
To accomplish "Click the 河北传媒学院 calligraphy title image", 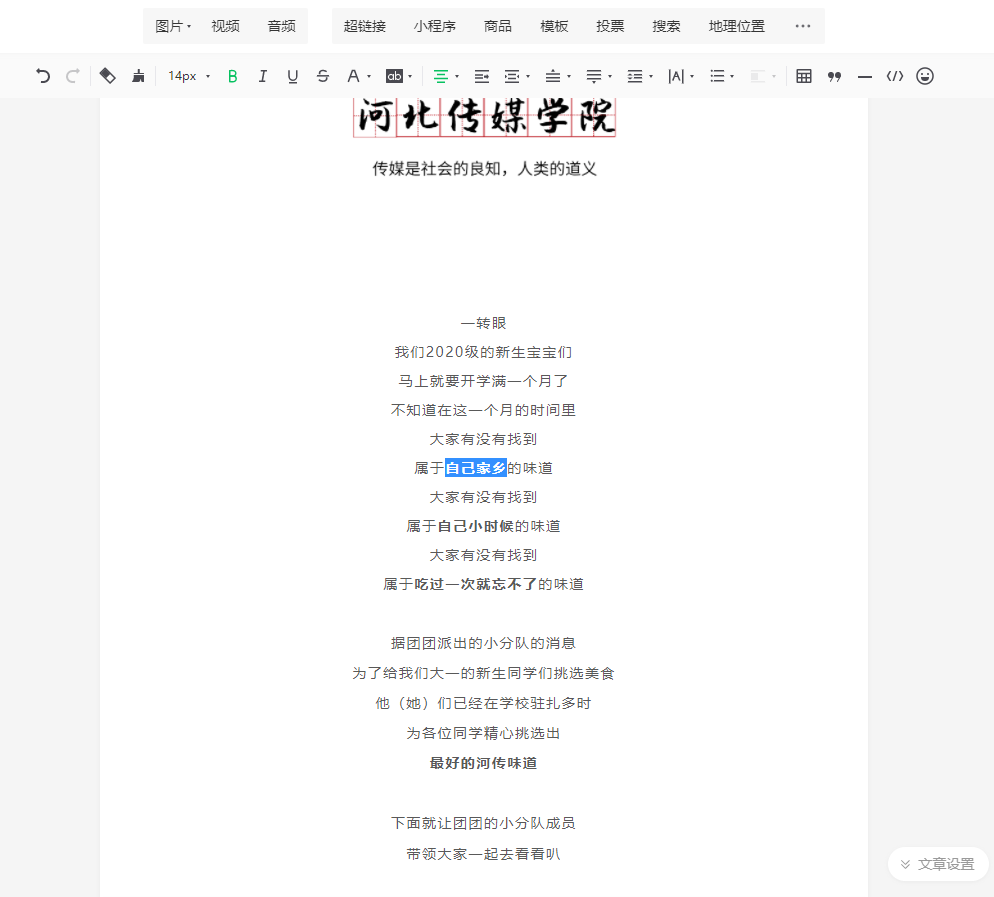I will point(484,117).
